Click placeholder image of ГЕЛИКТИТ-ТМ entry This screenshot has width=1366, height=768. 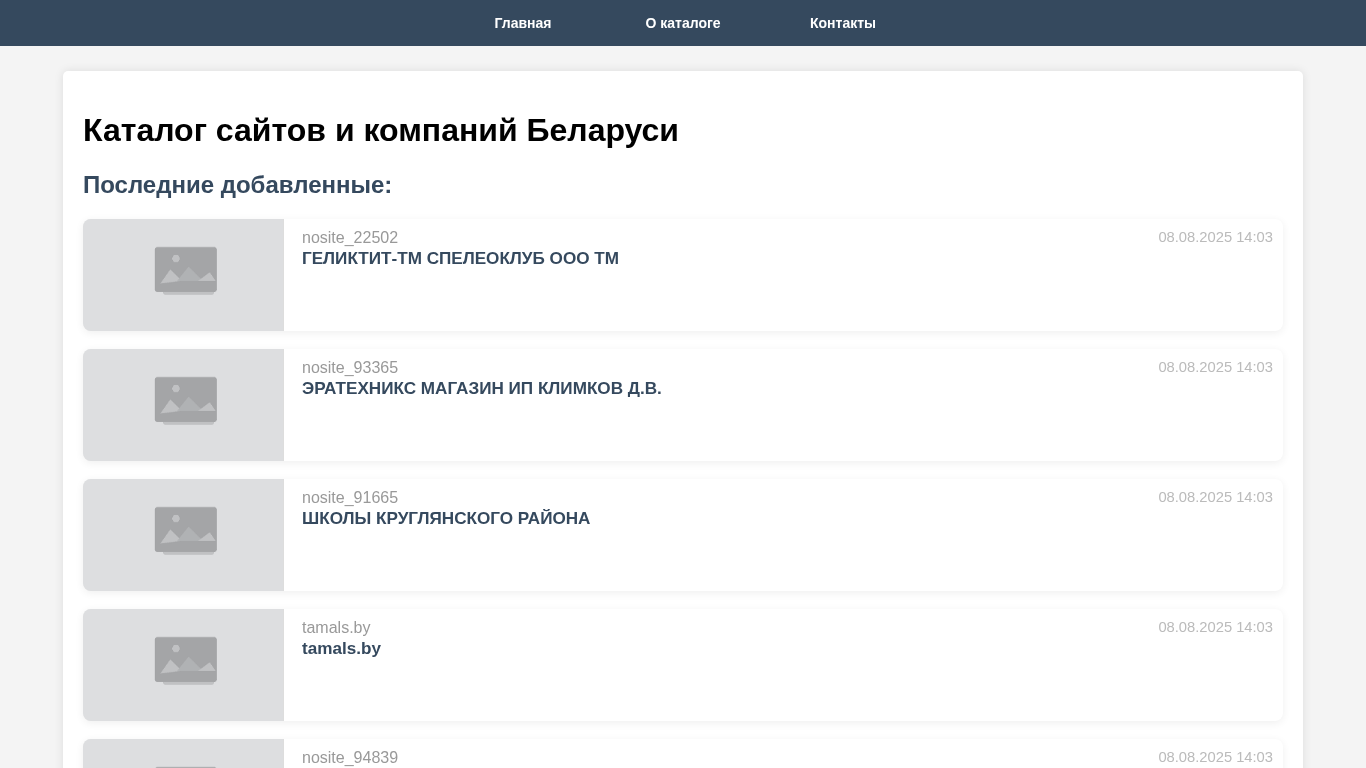[184, 275]
